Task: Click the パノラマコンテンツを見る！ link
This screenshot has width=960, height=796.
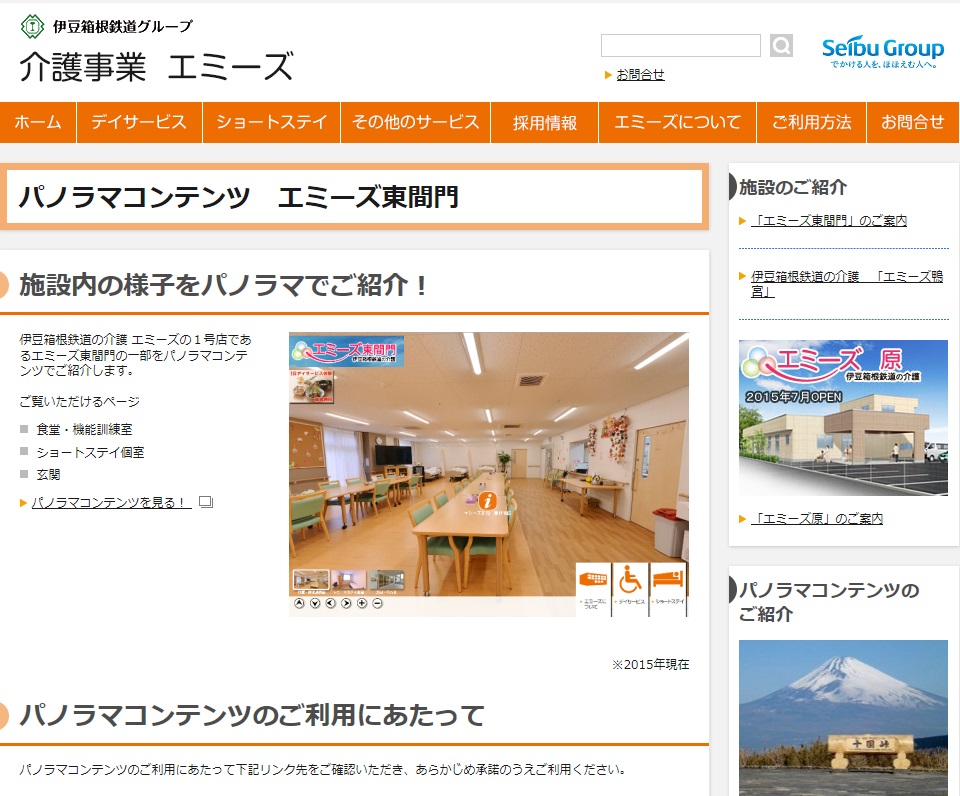Action: tap(111, 502)
